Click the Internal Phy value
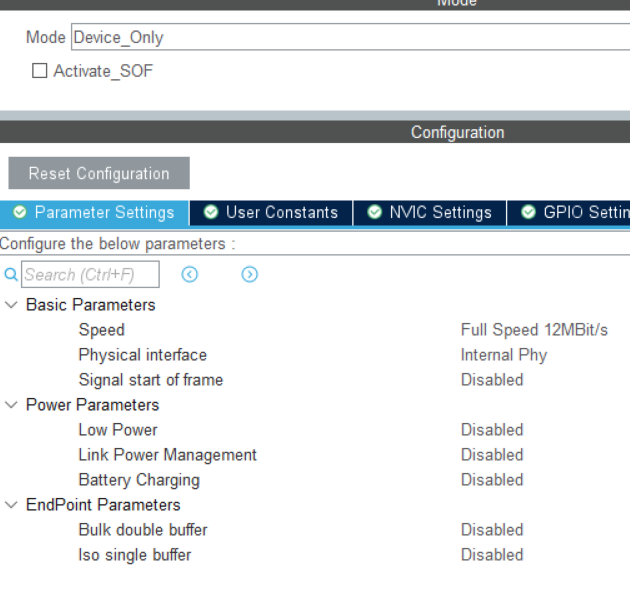The image size is (630, 591). (x=504, y=355)
